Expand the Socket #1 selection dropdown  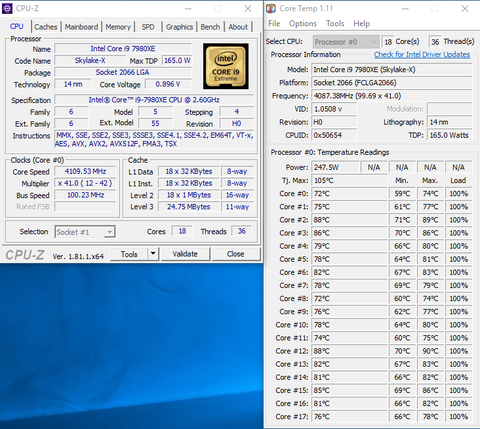tap(85, 232)
